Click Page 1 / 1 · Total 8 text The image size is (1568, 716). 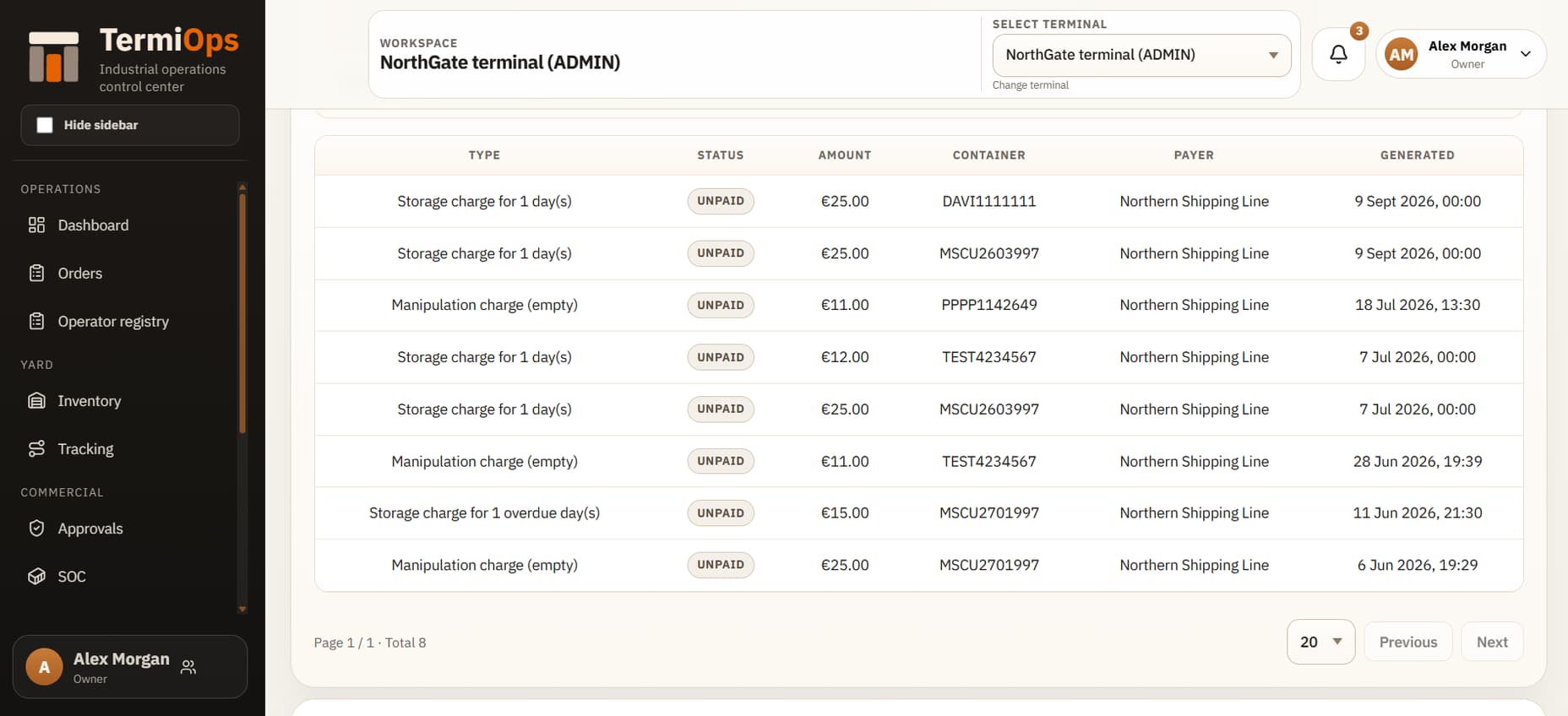coord(370,643)
